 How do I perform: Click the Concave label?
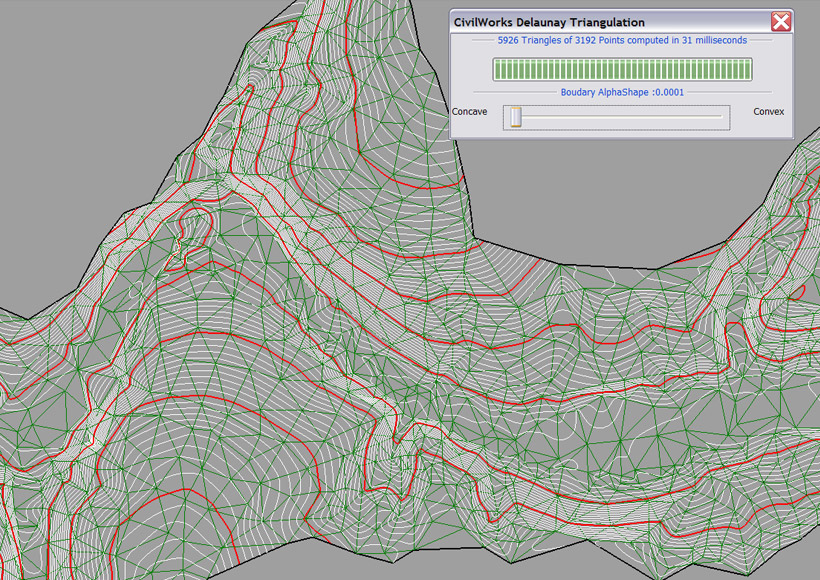pyautogui.click(x=470, y=112)
